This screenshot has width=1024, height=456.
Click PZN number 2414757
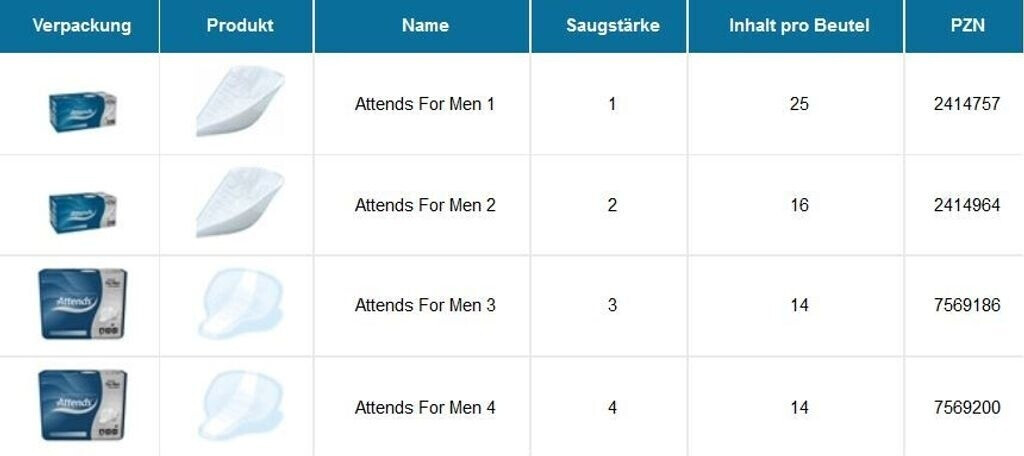click(967, 104)
